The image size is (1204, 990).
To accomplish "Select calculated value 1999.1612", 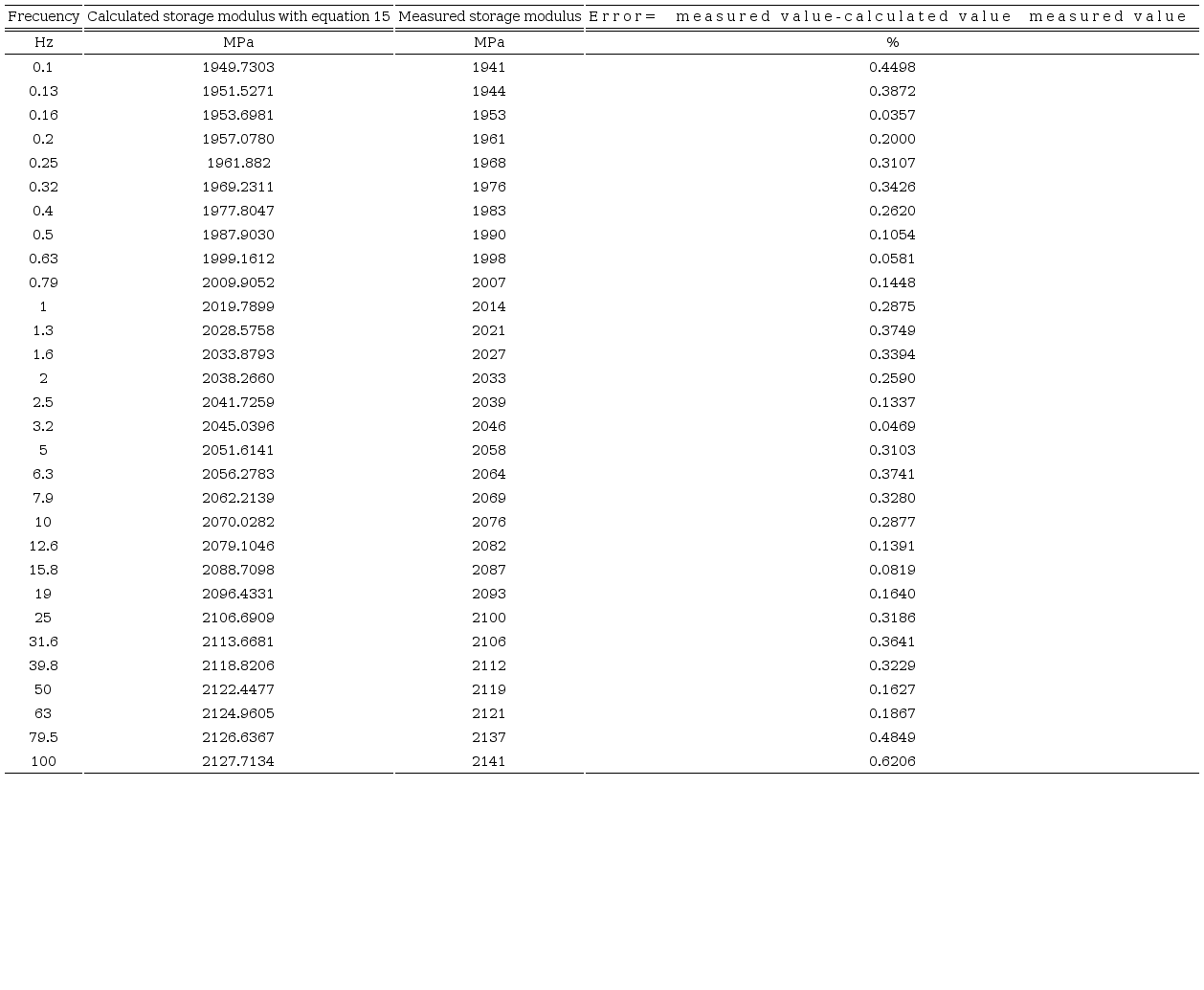I will [x=238, y=259].
